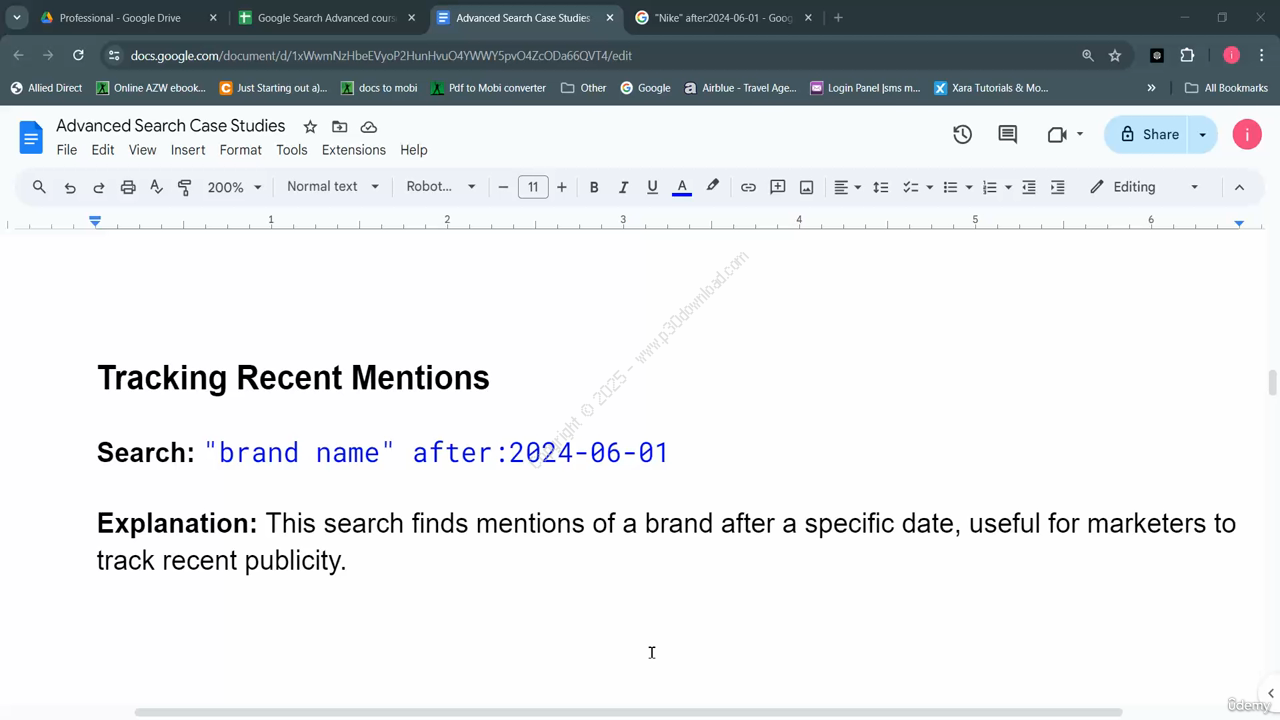This screenshot has width=1280, height=720.
Task: Switch to Professional - Google Drive tab
Action: pyautogui.click(x=128, y=18)
